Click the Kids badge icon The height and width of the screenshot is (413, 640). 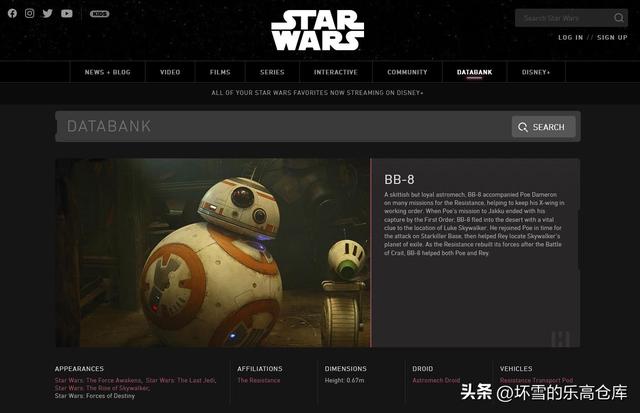click(x=100, y=14)
